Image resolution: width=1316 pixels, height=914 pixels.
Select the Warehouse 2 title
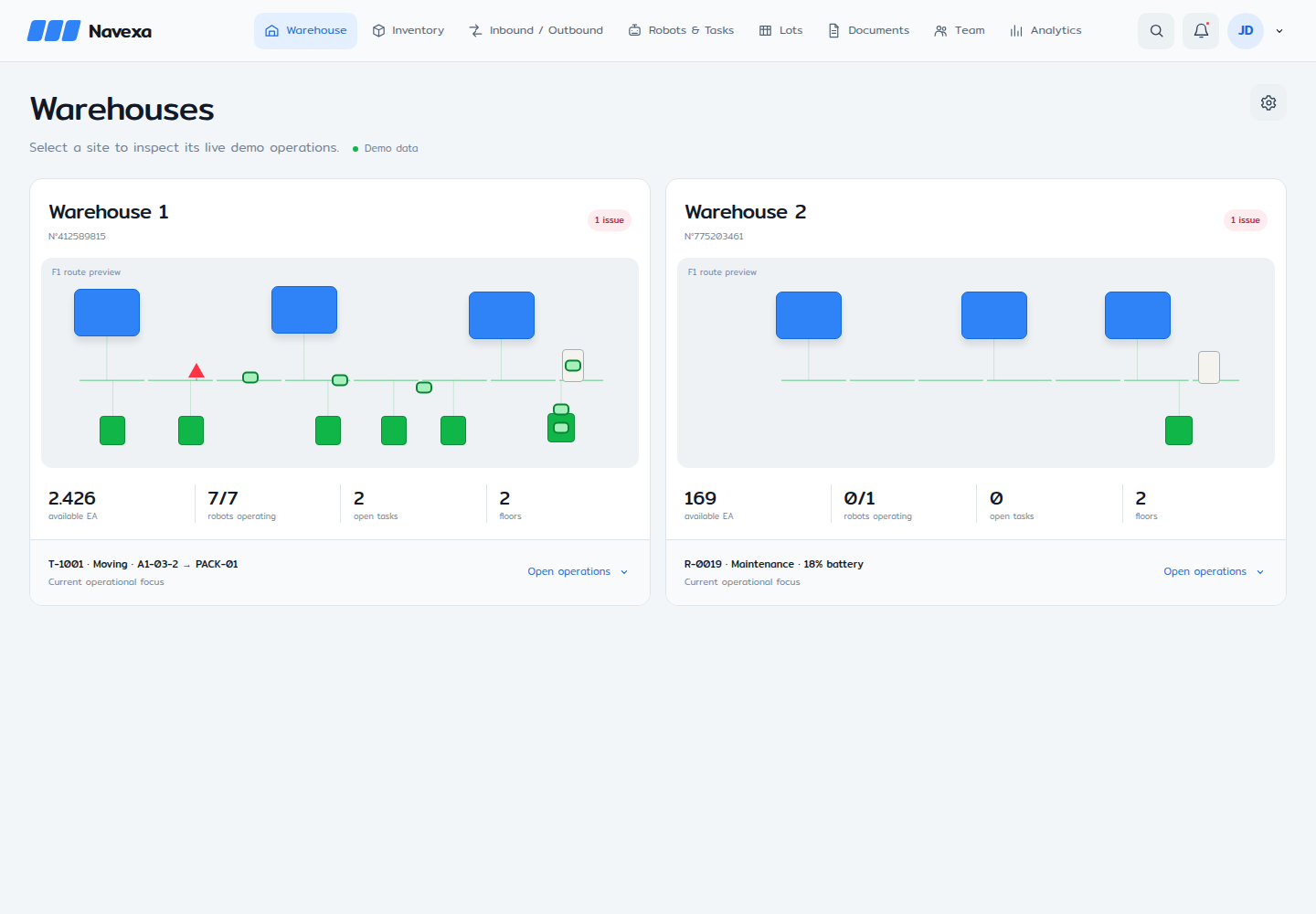tap(746, 212)
